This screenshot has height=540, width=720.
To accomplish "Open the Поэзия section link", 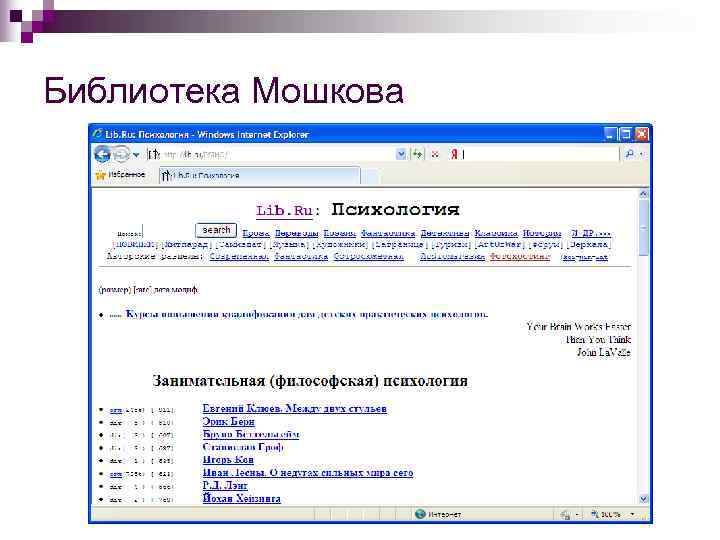I will click(x=339, y=233).
